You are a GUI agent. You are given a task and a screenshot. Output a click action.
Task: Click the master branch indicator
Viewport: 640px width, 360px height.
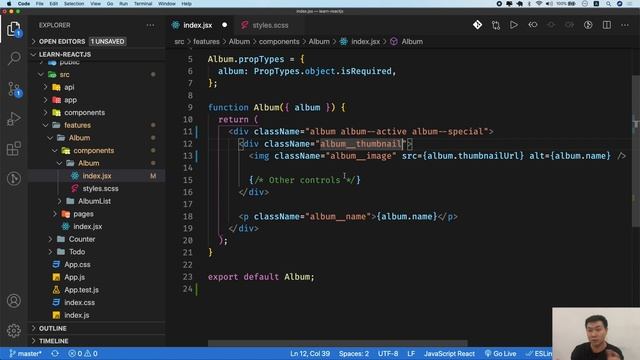25,353
